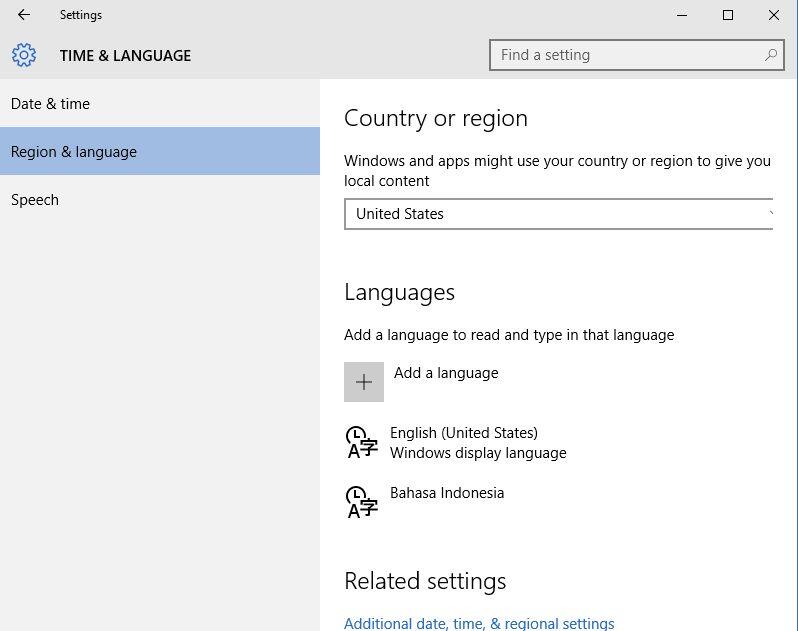Viewport: 798px width, 631px height.
Task: Click the Add a language label
Action: click(x=446, y=373)
